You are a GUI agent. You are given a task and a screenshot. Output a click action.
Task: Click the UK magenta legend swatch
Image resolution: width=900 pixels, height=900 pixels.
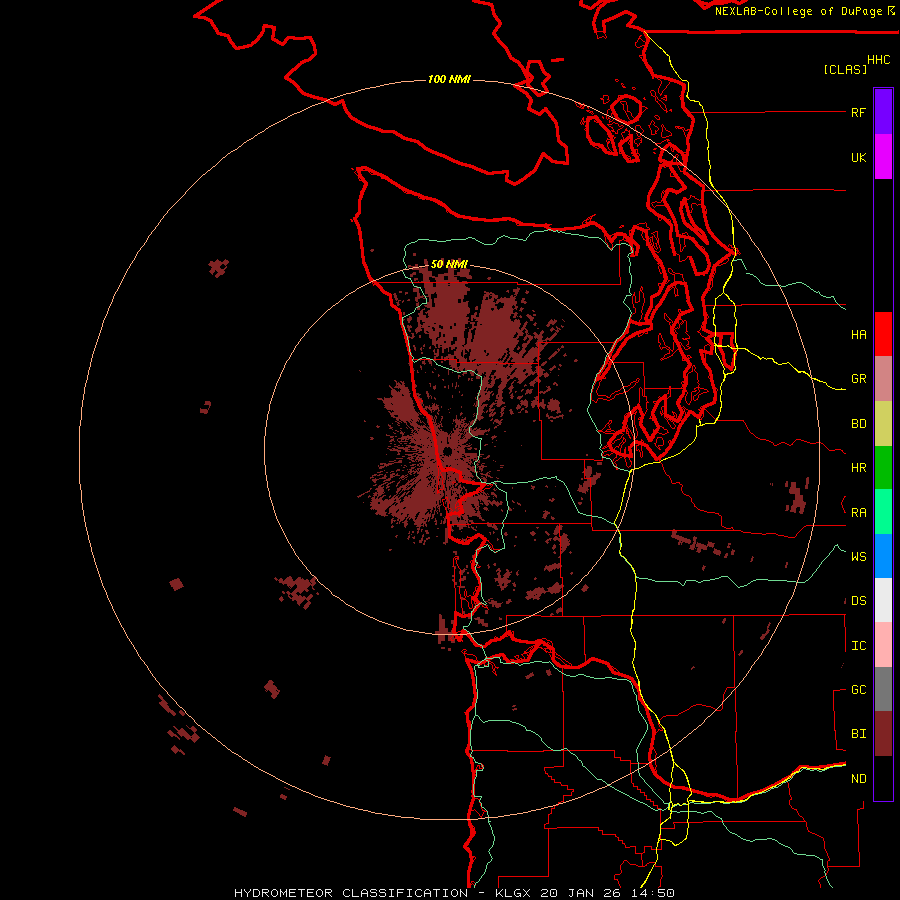(883, 157)
